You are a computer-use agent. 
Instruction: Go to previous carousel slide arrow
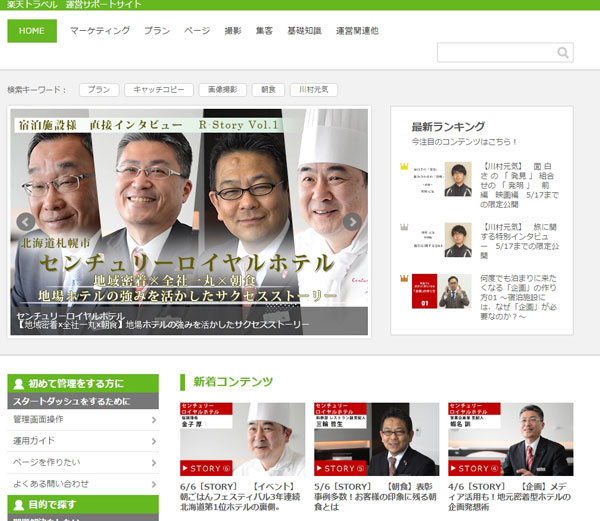click(26, 222)
